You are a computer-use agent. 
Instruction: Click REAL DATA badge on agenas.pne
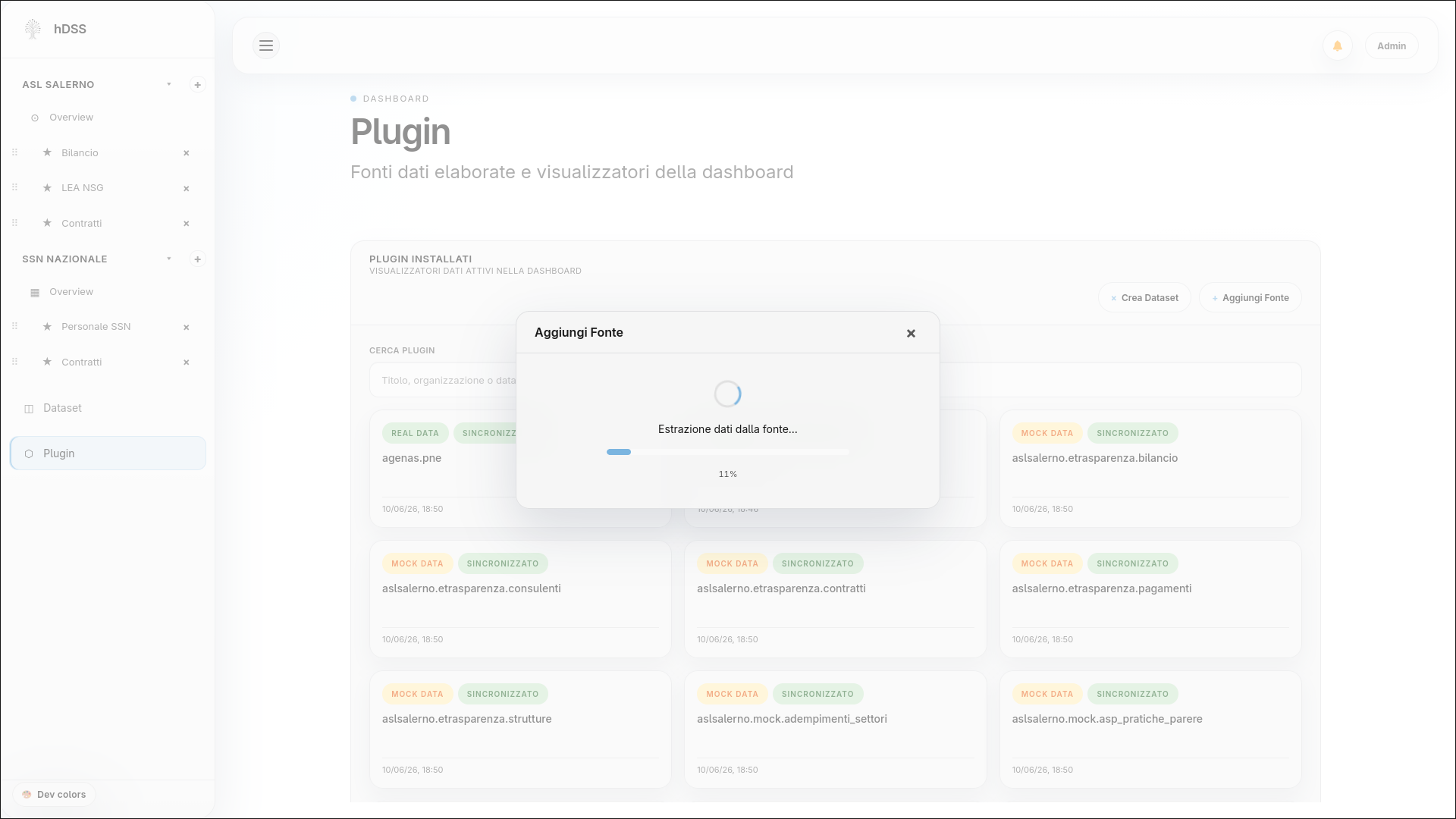415,433
